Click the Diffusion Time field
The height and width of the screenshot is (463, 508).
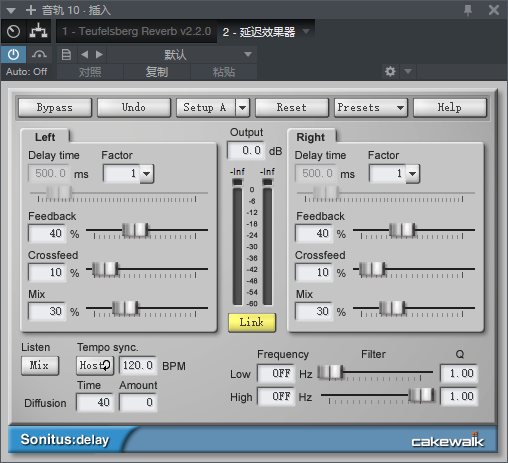pyautogui.click(x=95, y=402)
